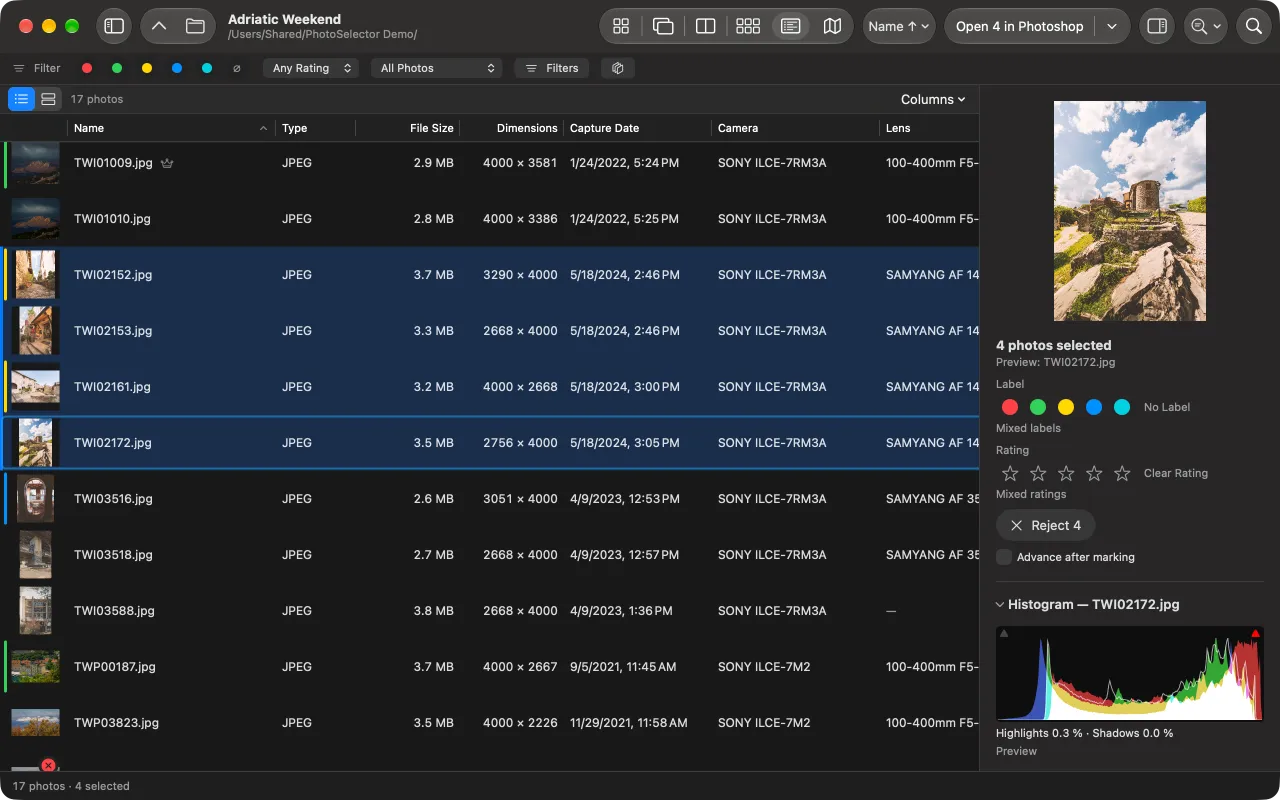Click Open 4 in Photoshop
The height and width of the screenshot is (800, 1280).
click(1019, 26)
